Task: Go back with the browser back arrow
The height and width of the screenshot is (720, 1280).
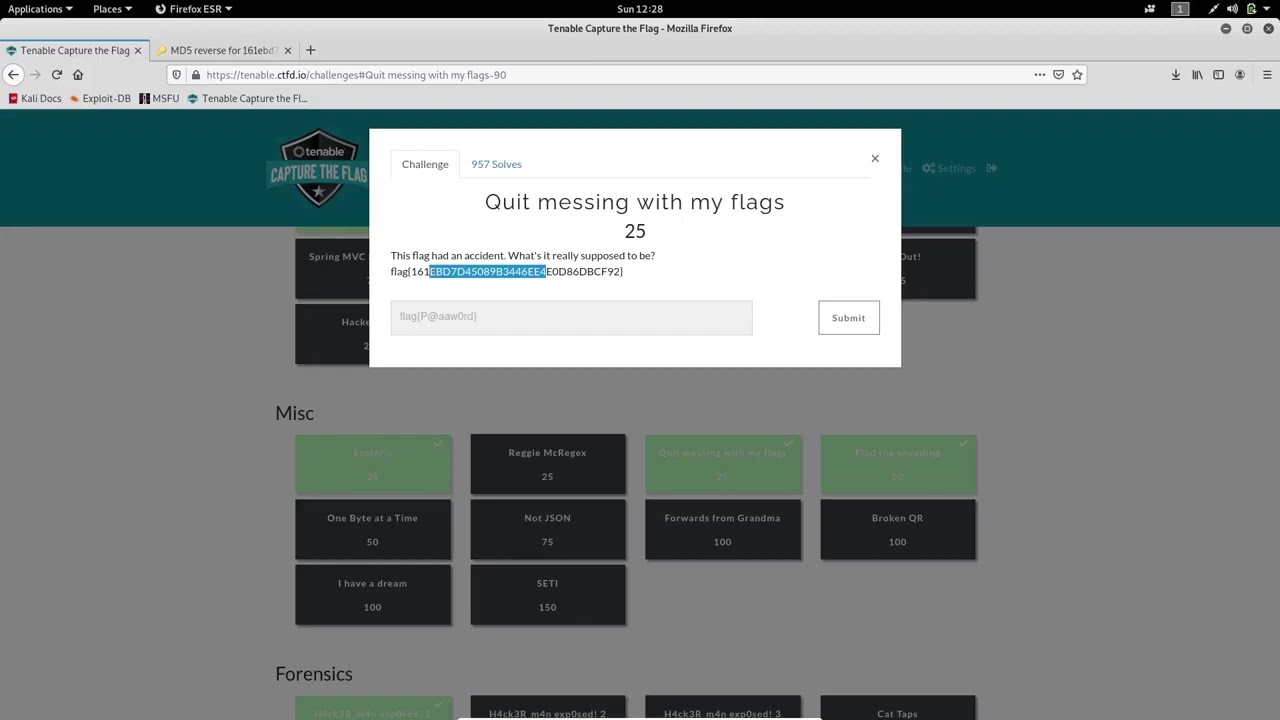Action: (13, 75)
